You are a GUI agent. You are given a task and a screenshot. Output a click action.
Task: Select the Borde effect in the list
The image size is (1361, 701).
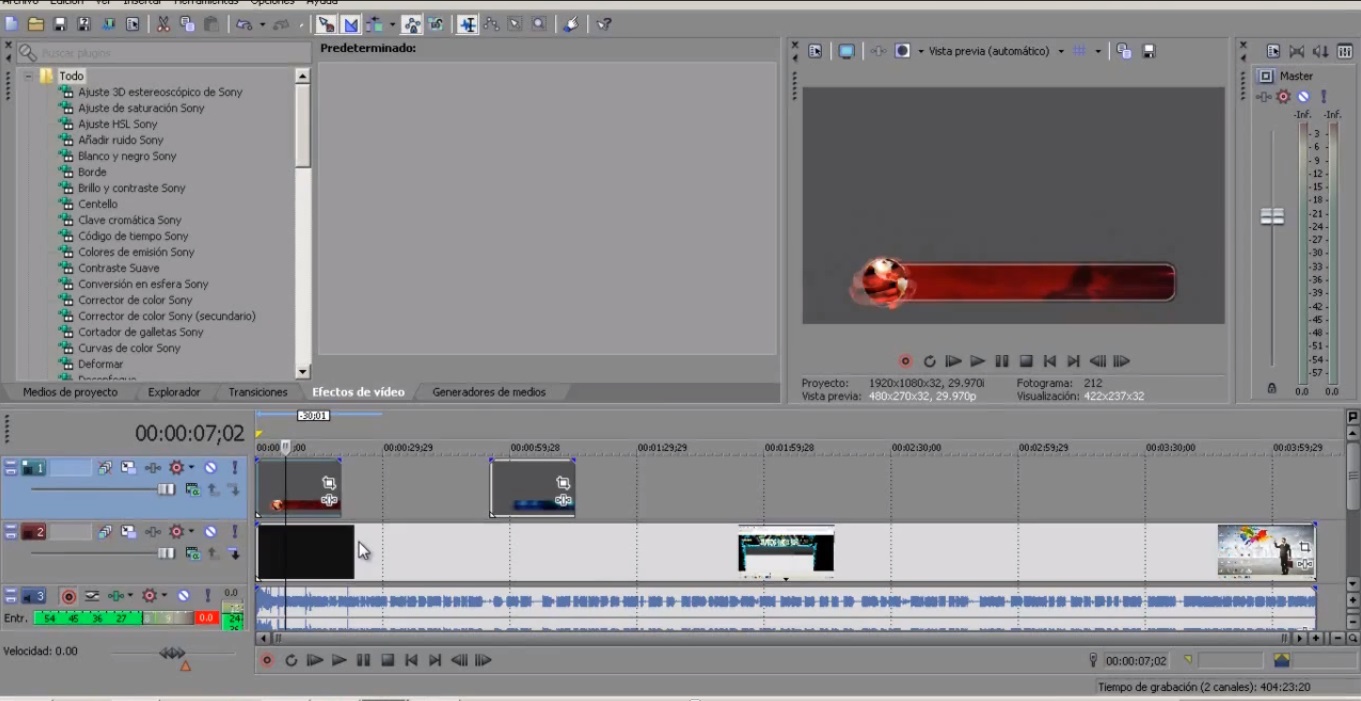pyautogui.click(x=92, y=172)
